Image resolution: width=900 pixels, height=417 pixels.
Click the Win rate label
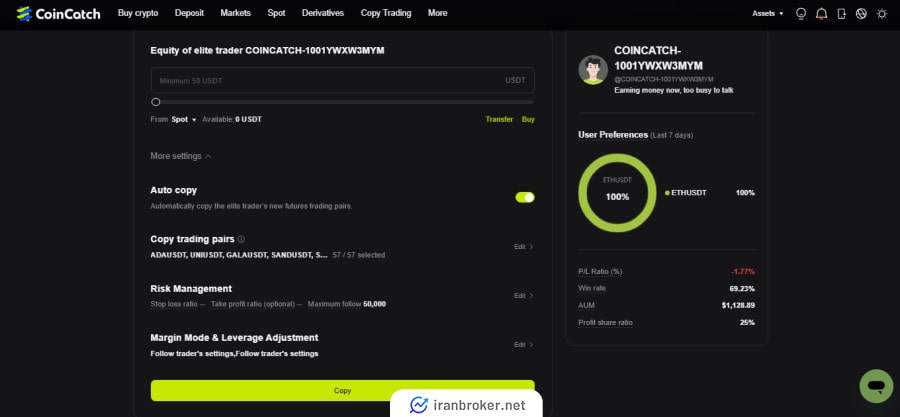pos(592,289)
